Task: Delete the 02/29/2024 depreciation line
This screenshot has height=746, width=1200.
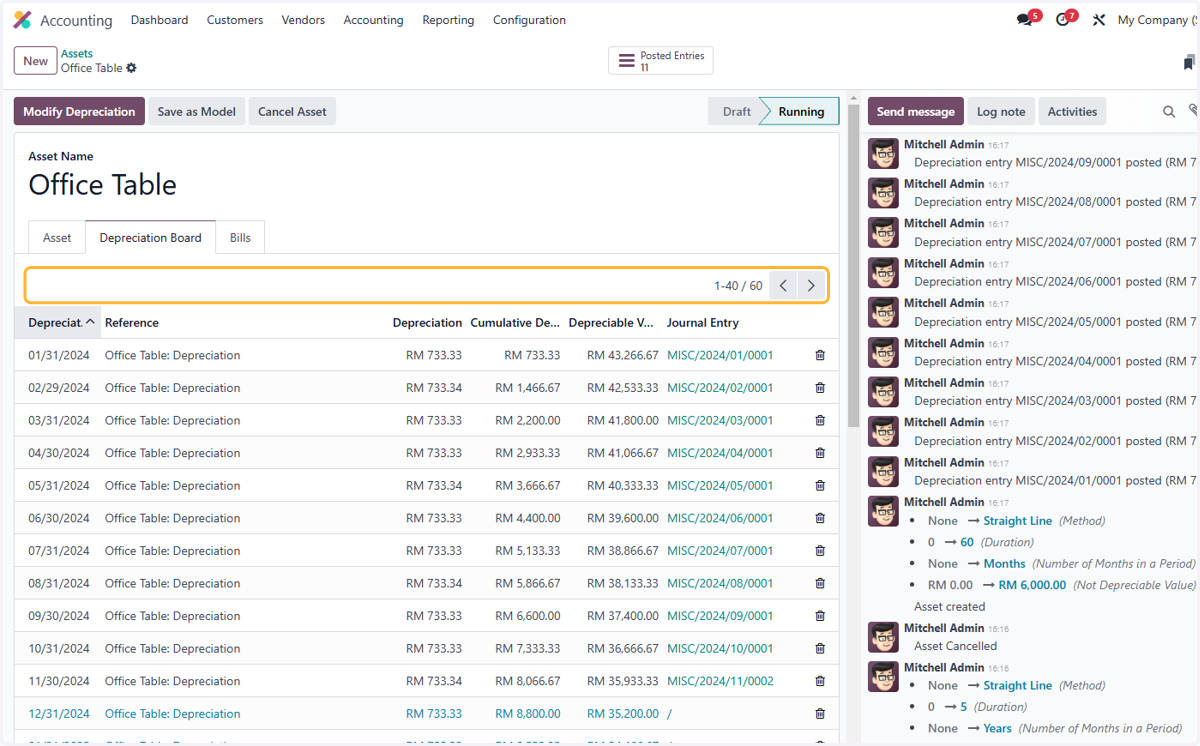Action: pos(820,388)
